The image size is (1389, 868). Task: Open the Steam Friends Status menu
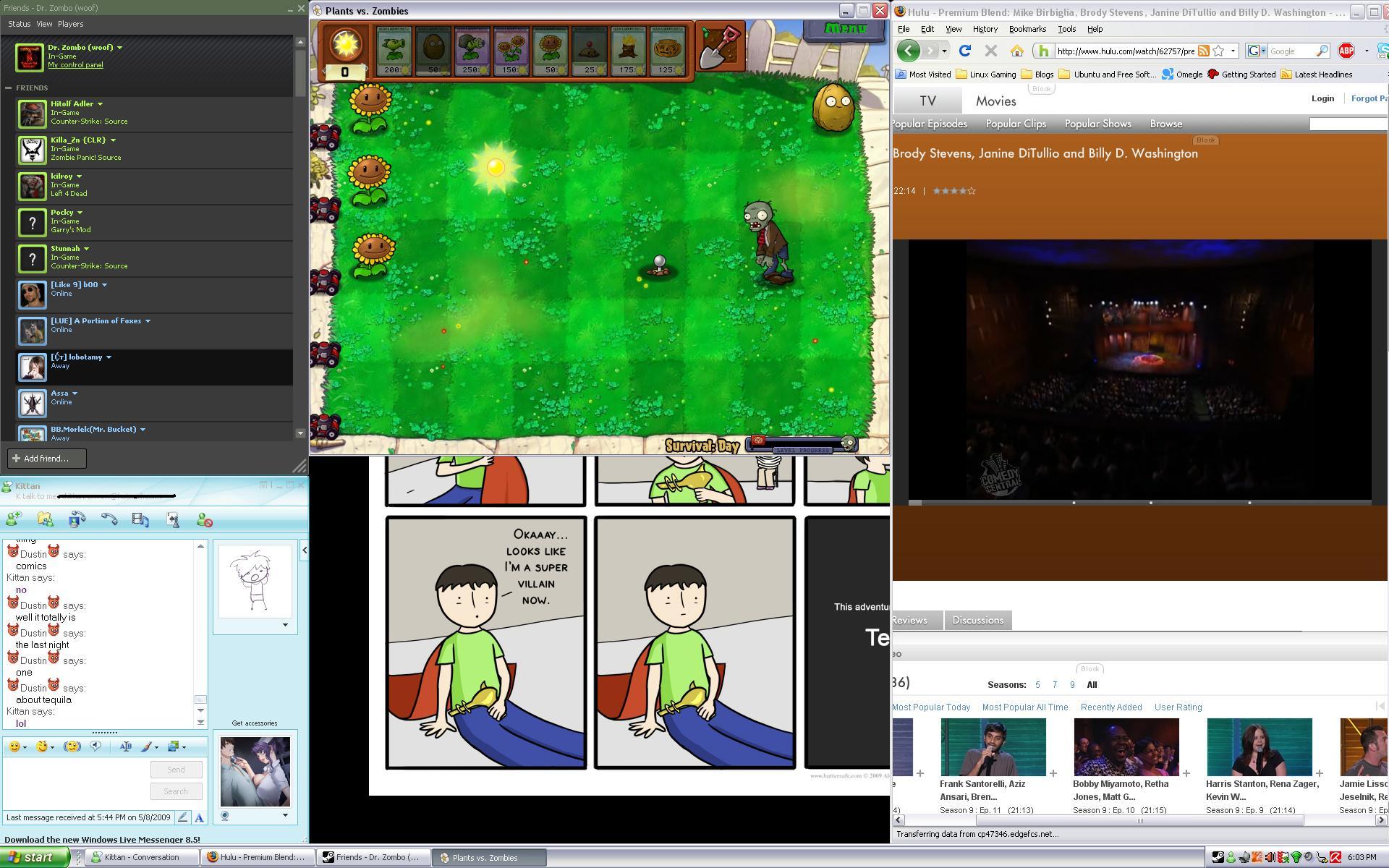point(19,24)
